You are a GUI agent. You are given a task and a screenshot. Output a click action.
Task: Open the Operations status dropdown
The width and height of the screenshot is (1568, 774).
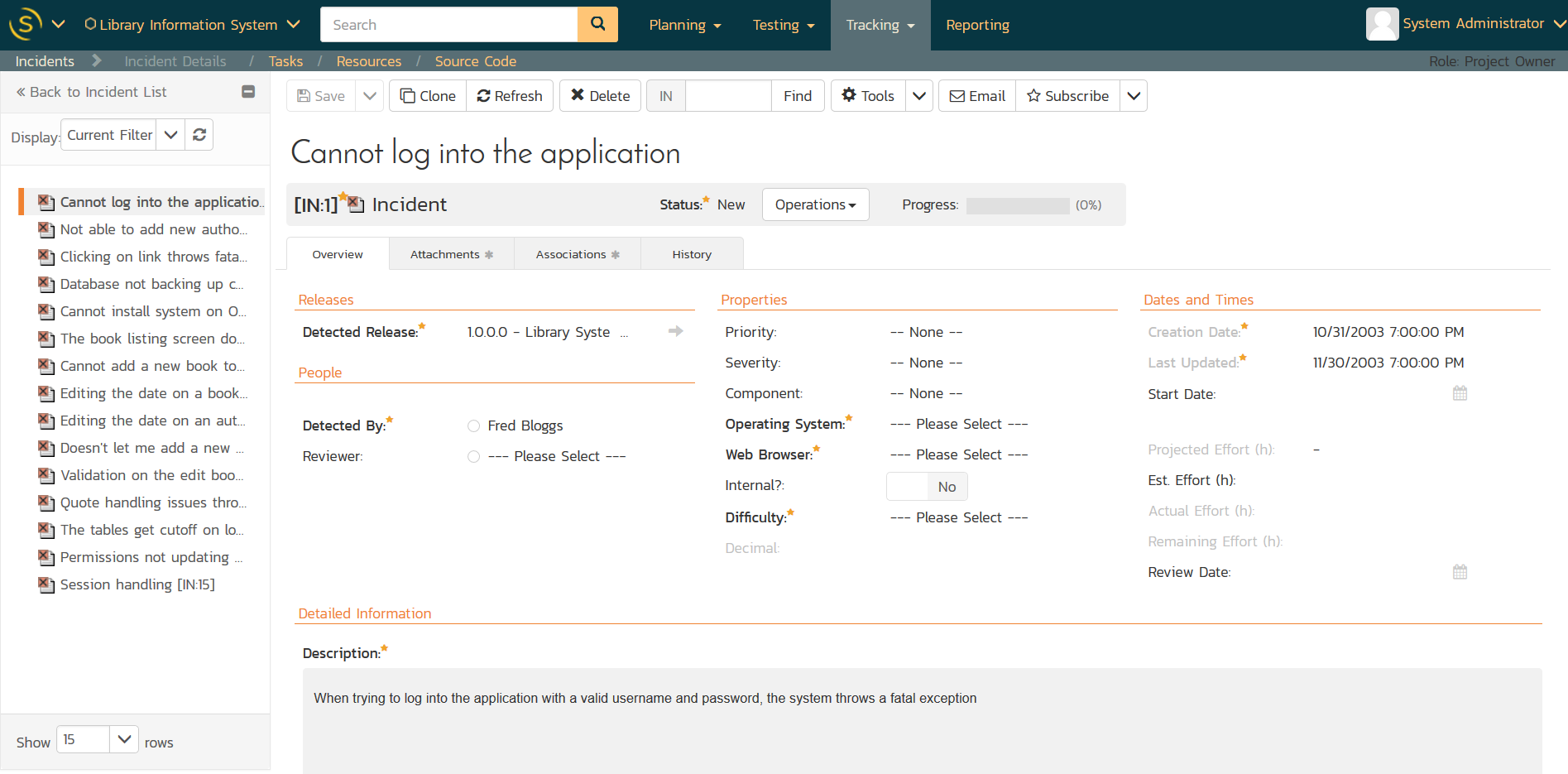(815, 204)
